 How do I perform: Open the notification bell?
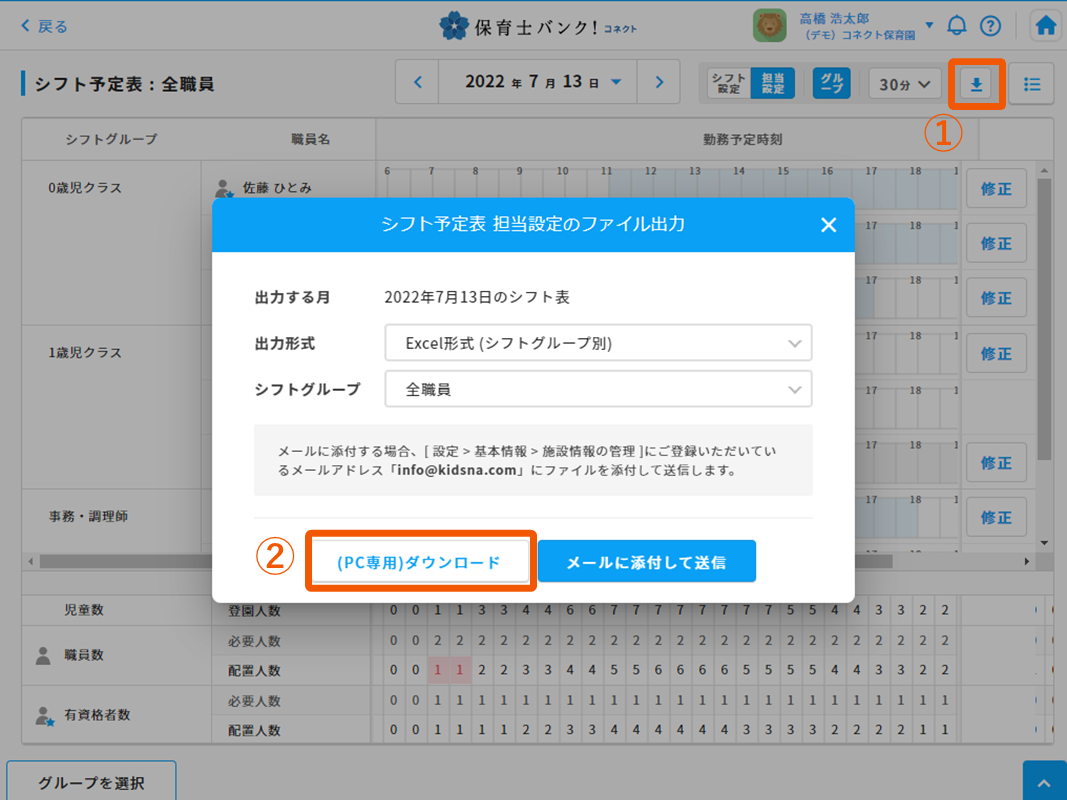coord(957,26)
